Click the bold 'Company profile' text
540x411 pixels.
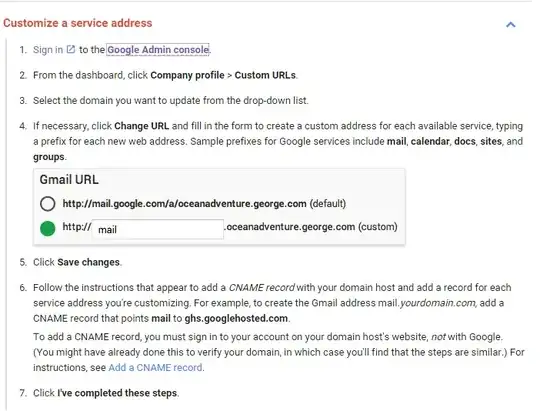187,75
